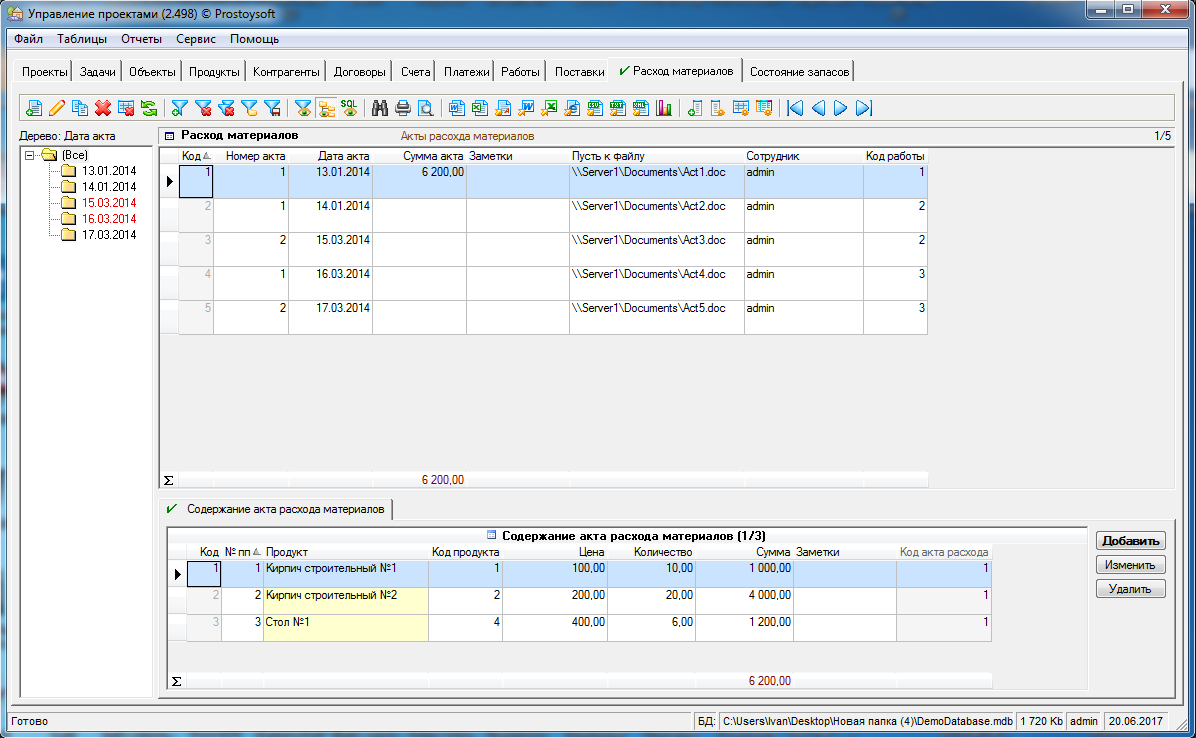
Task: Switch to the Поставки tab
Action: click(x=579, y=72)
